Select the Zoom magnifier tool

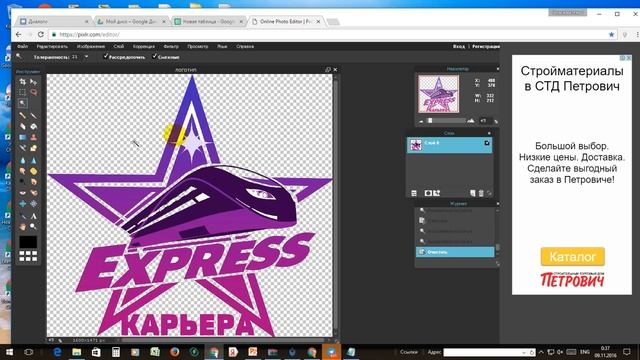[33, 226]
